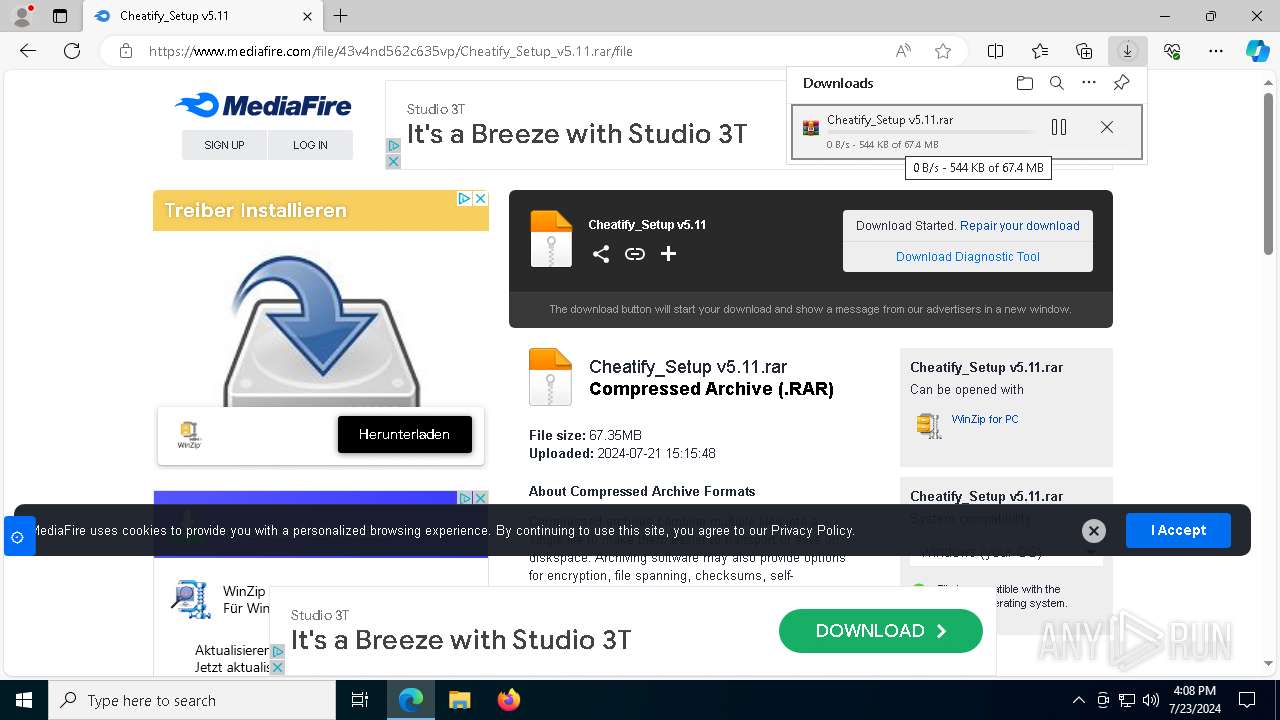Refresh the page with the reload icon
This screenshot has height=720, width=1280.
[72, 51]
